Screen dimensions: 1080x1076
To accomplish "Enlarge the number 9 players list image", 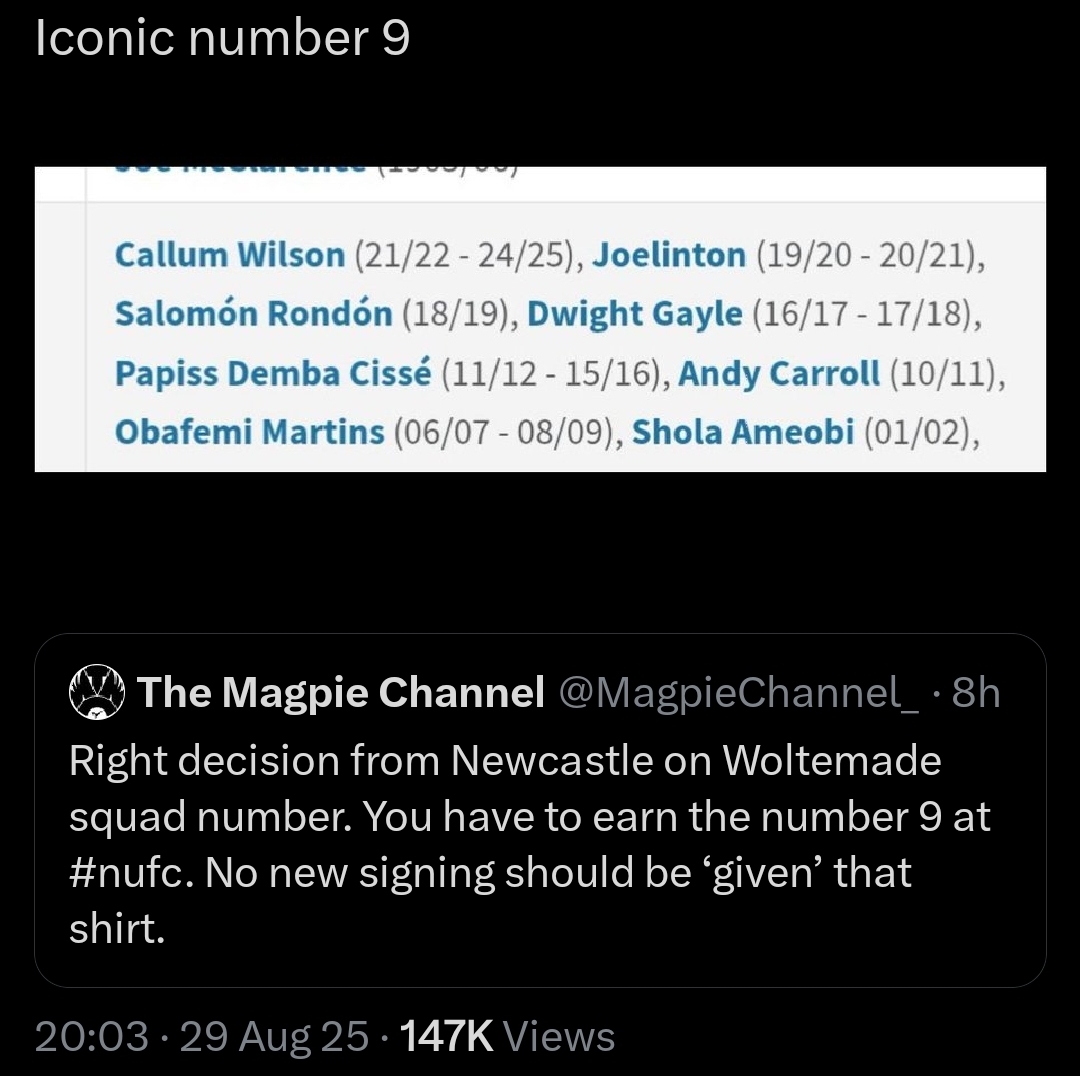I will [540, 319].
